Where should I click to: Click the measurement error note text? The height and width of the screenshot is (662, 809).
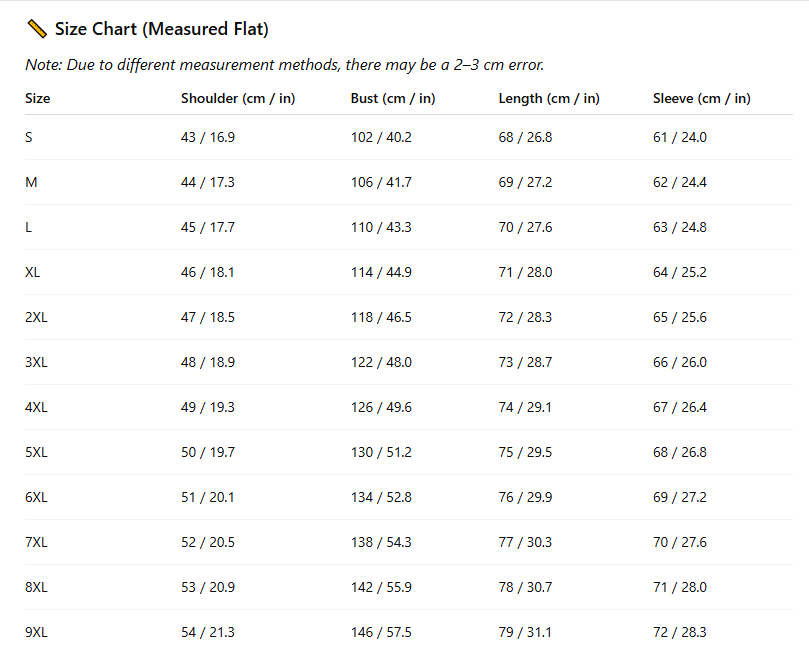click(284, 65)
